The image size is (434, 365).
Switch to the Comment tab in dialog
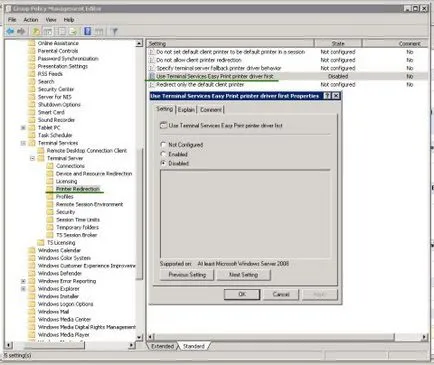[211, 110]
